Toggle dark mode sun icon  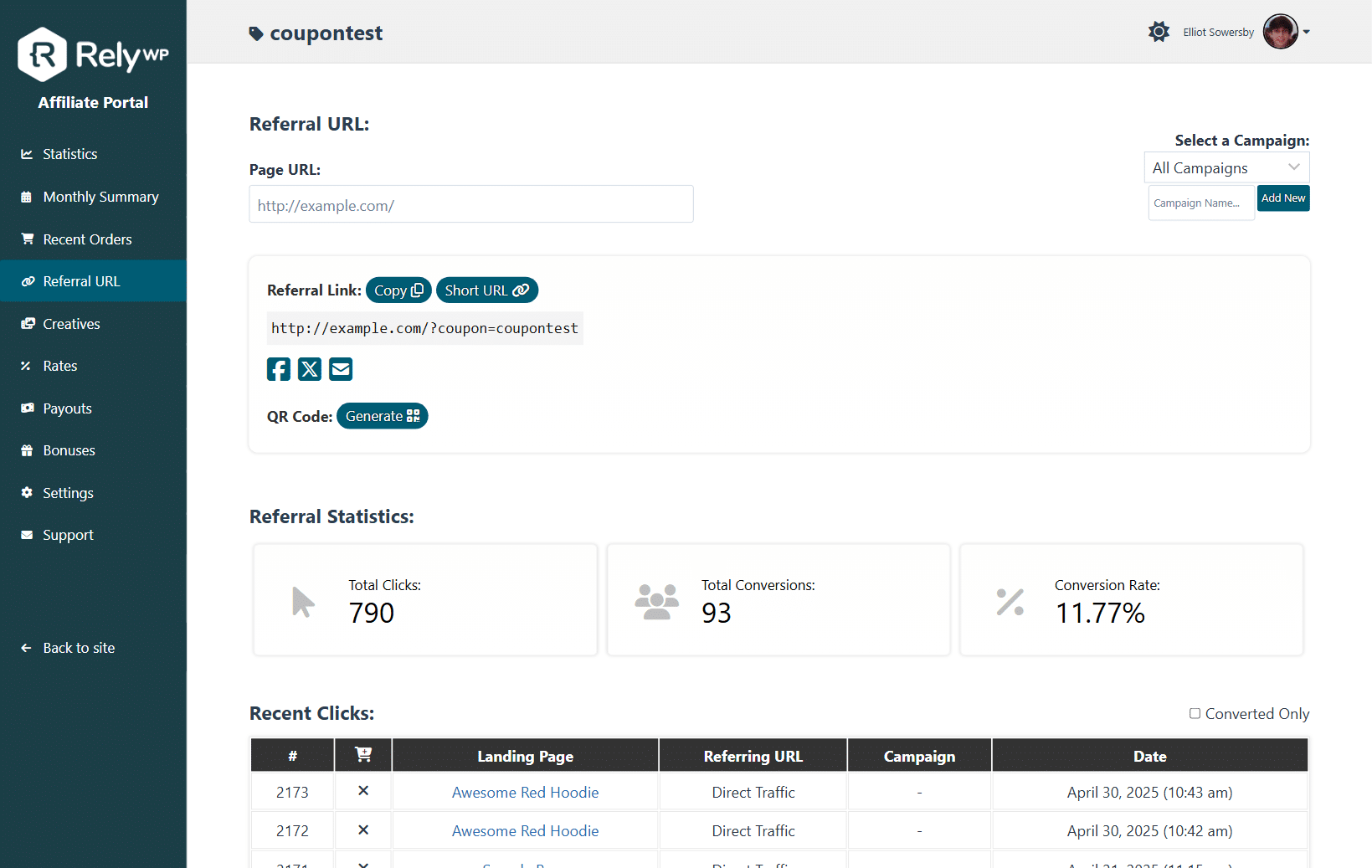tap(1159, 32)
